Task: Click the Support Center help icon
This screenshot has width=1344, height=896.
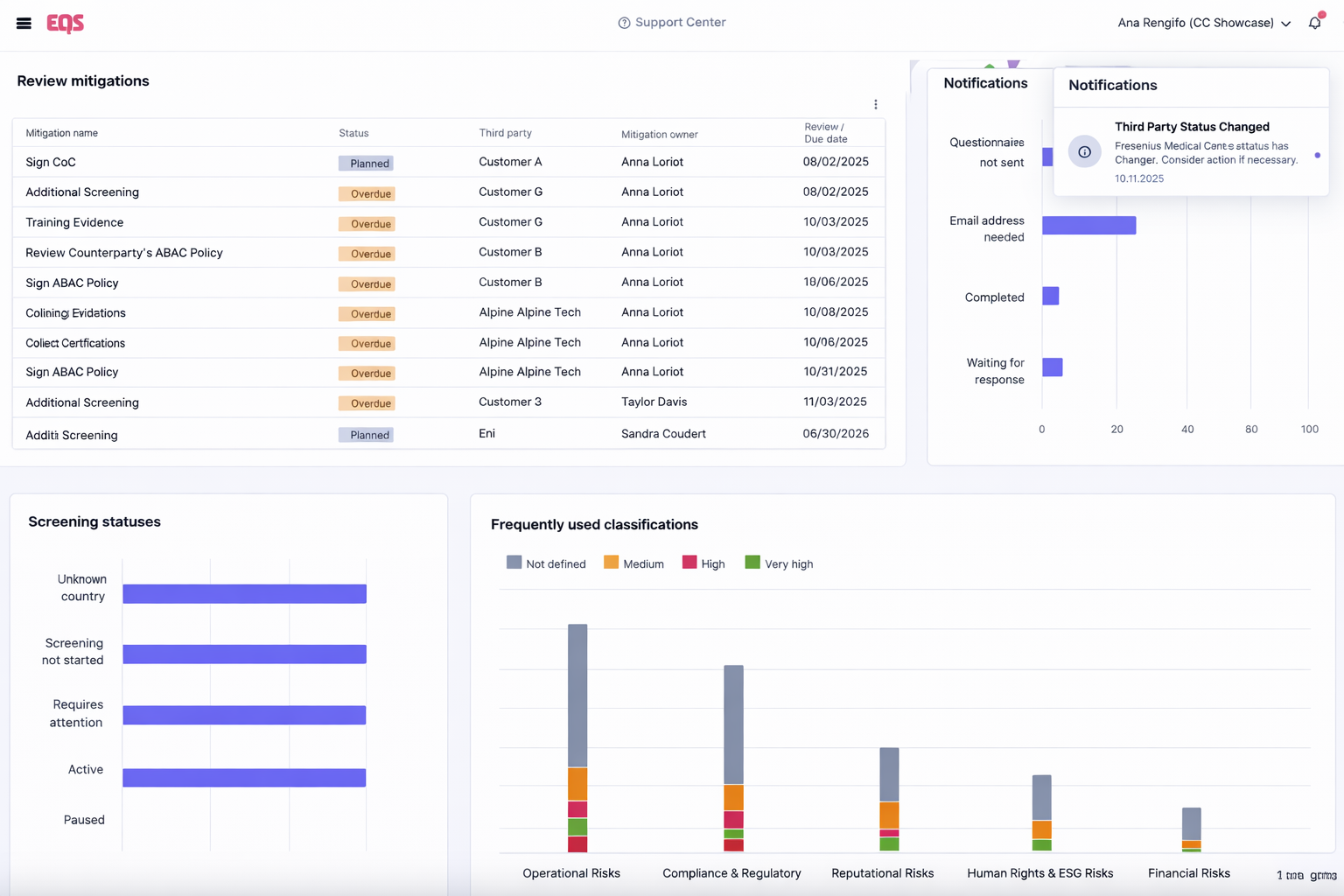Action: (624, 23)
